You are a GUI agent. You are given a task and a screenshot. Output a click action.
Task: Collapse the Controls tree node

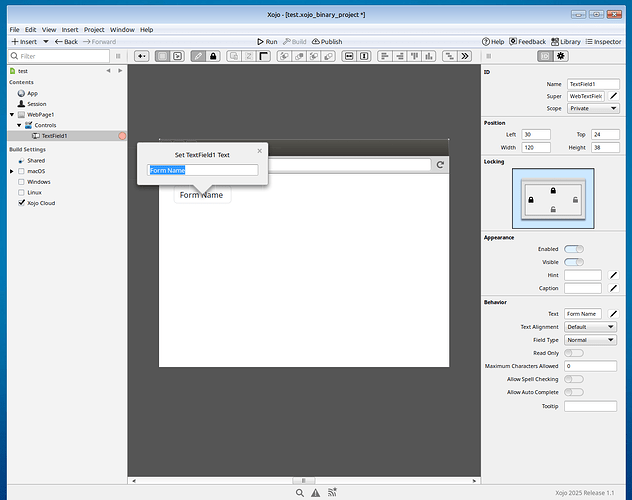coord(19,125)
